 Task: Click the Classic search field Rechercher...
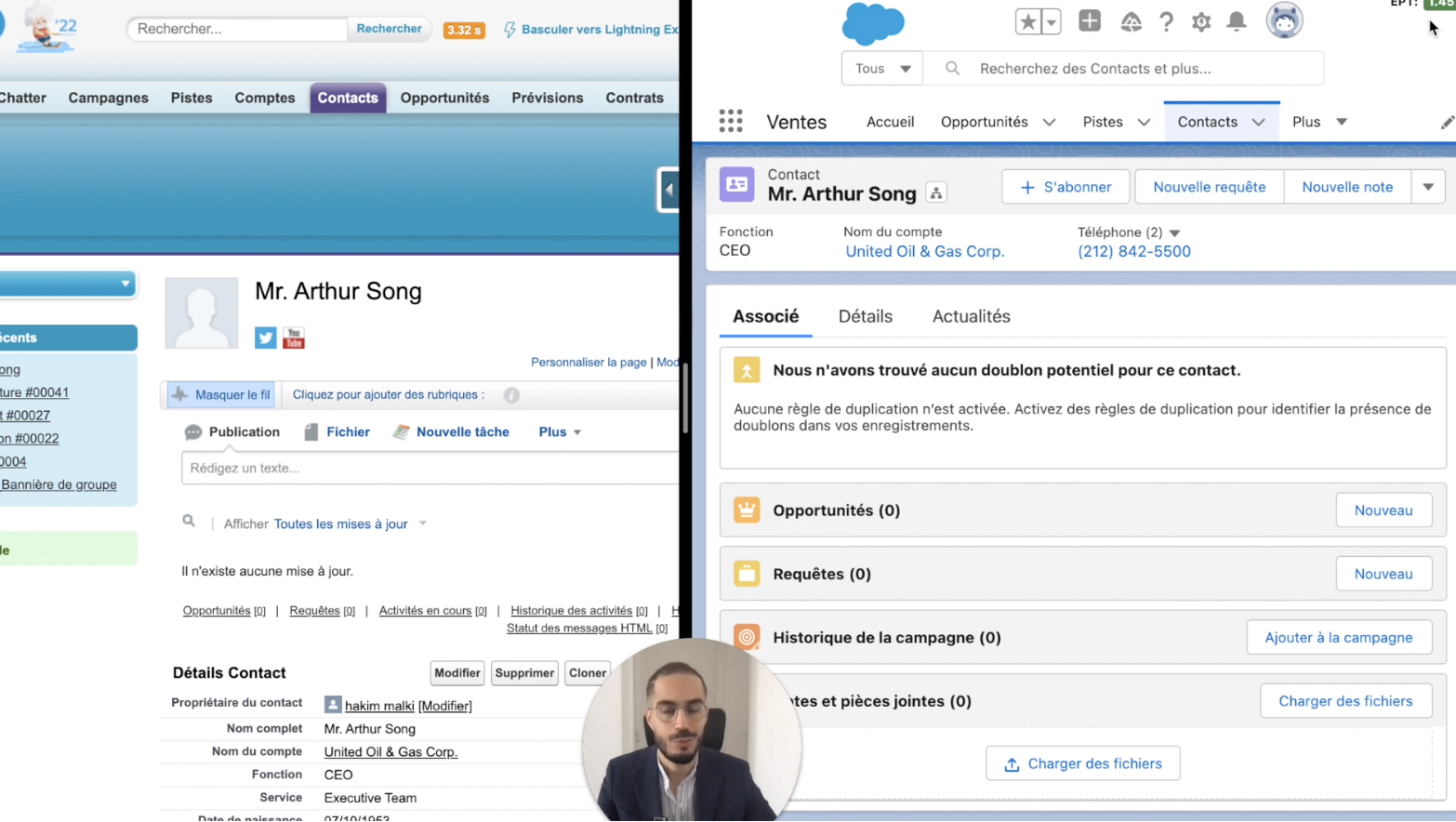pos(237,29)
